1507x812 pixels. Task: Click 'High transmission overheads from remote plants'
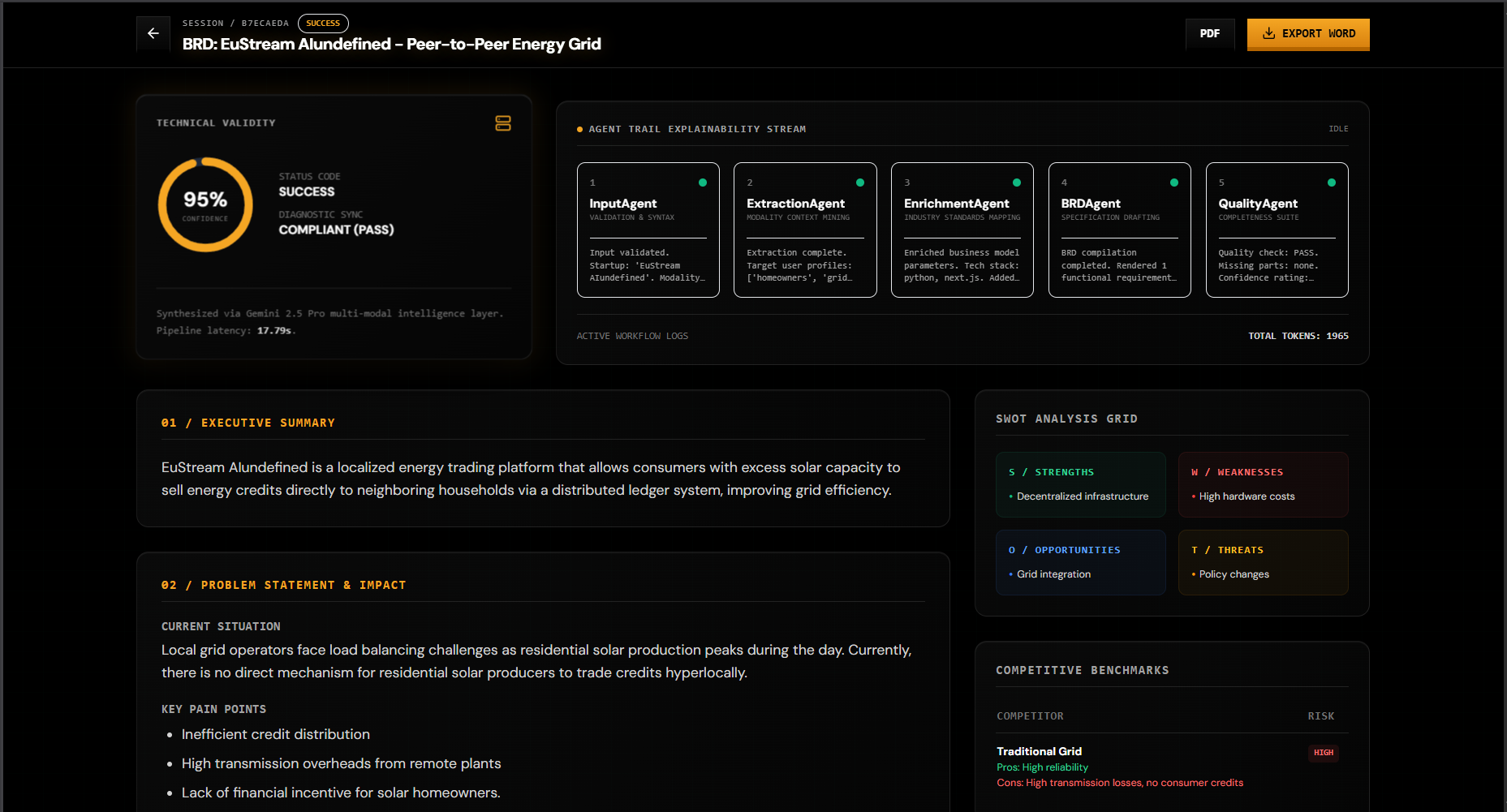(x=341, y=763)
